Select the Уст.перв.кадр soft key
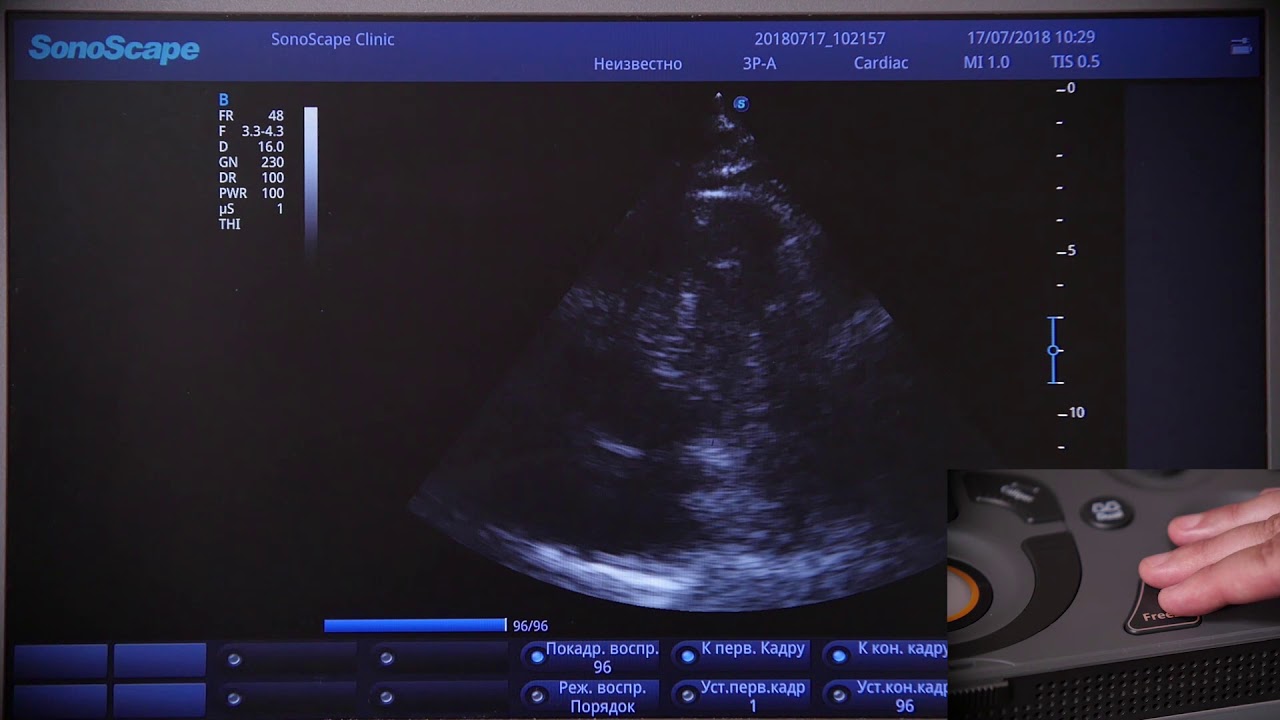 pos(742,697)
